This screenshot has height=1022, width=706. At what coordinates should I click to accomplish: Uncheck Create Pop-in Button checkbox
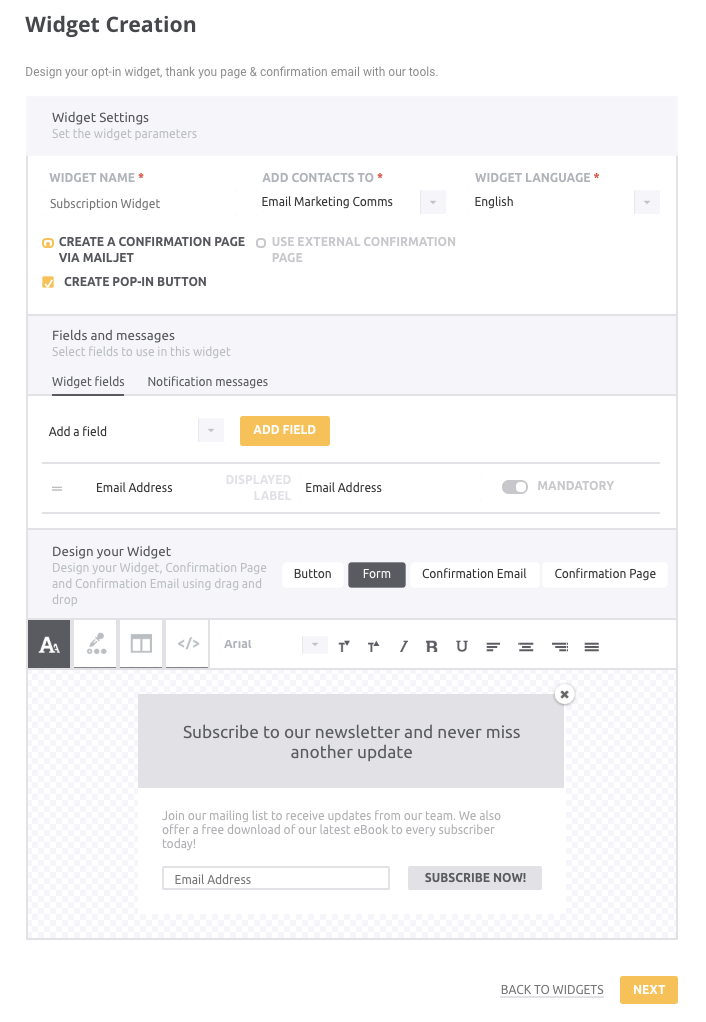point(48,282)
